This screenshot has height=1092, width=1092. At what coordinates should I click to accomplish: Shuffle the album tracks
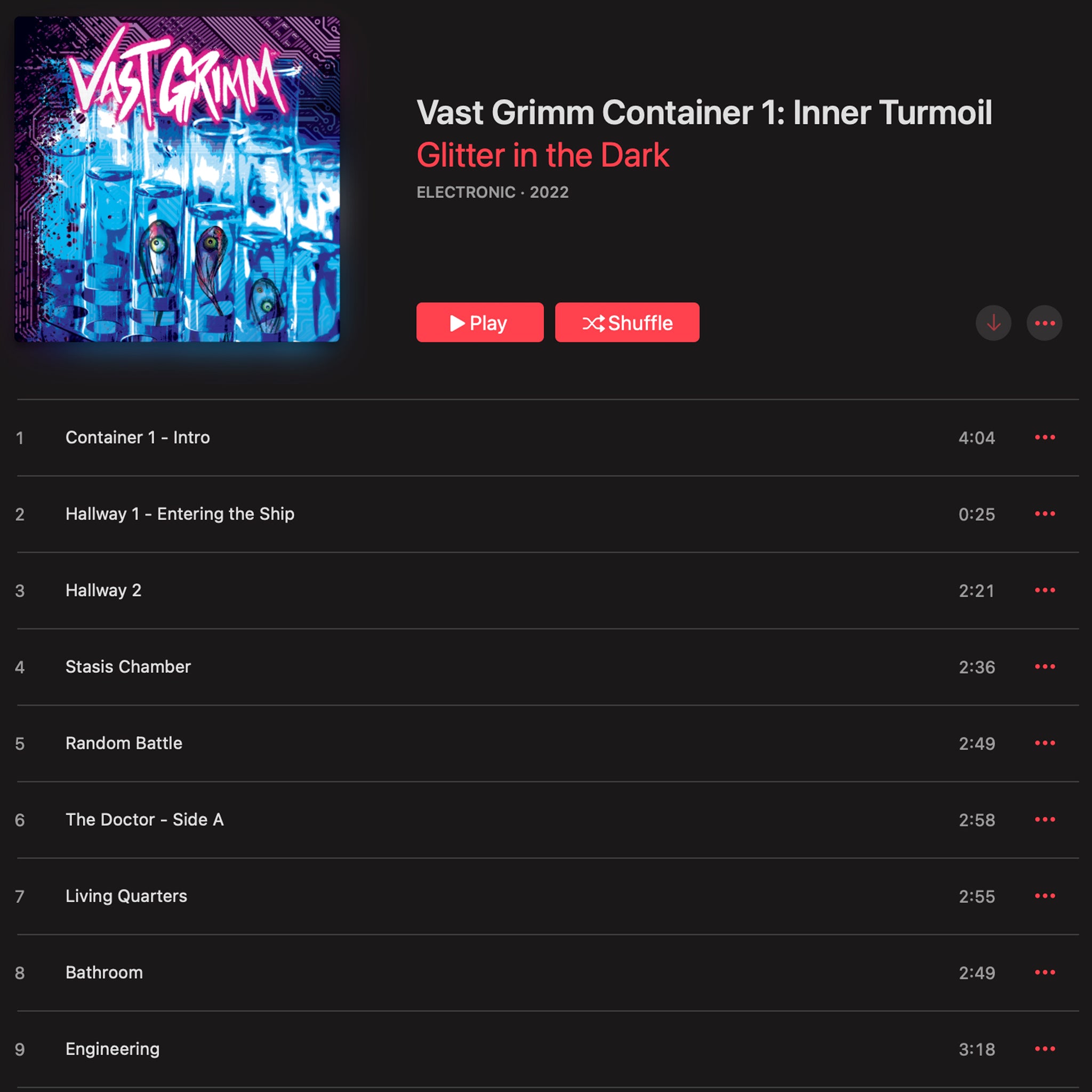(627, 322)
